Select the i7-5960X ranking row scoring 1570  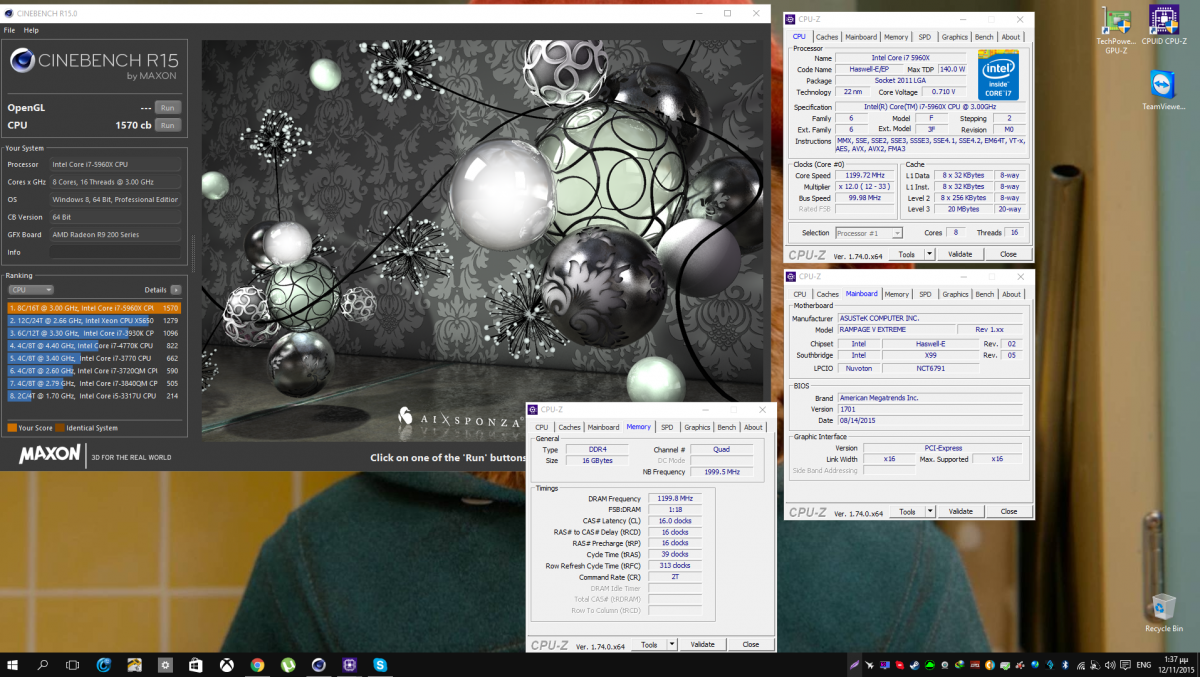[x=95, y=308]
